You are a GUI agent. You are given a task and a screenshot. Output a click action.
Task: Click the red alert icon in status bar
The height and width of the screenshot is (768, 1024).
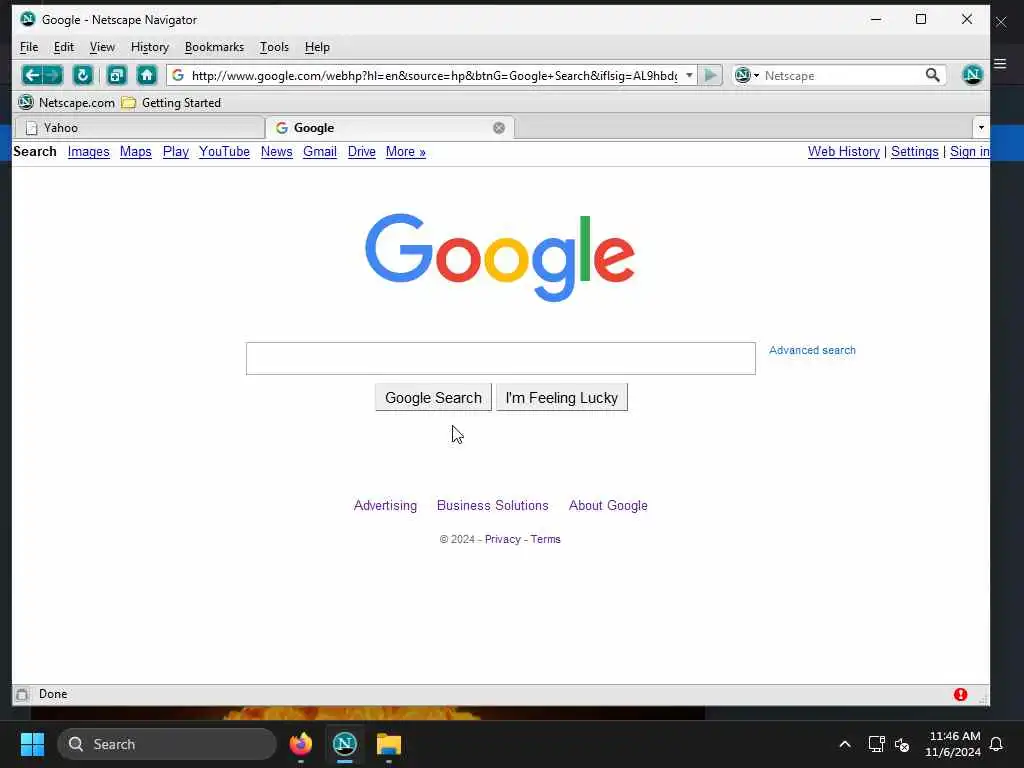(960, 694)
